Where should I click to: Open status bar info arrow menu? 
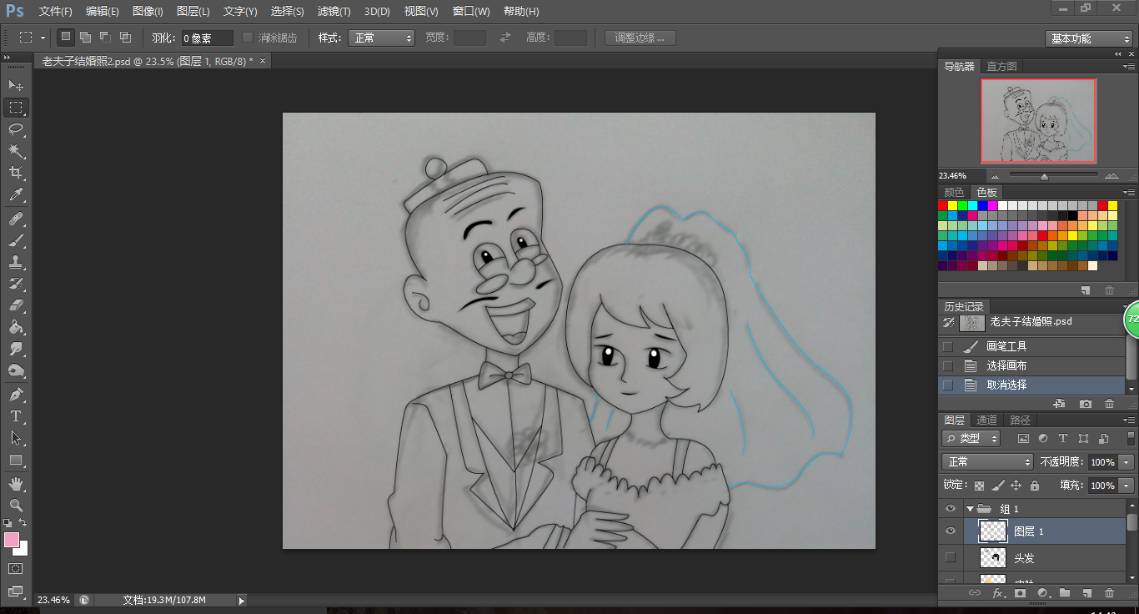tap(241, 600)
